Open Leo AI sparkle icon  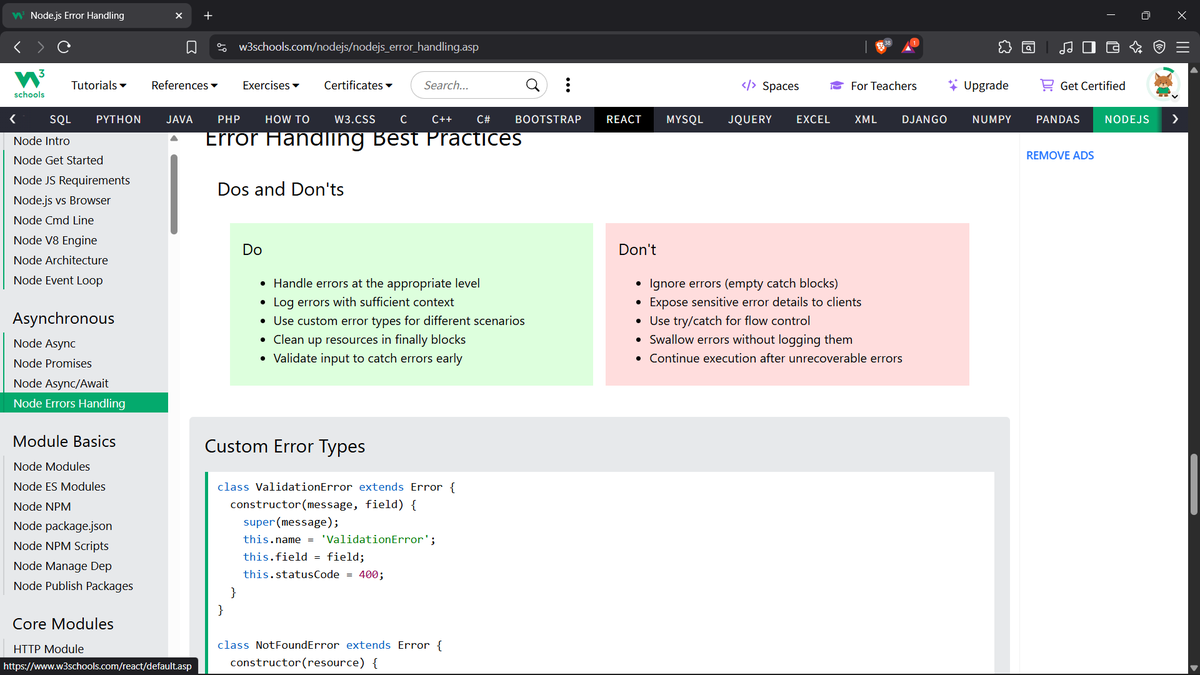[1135, 47]
